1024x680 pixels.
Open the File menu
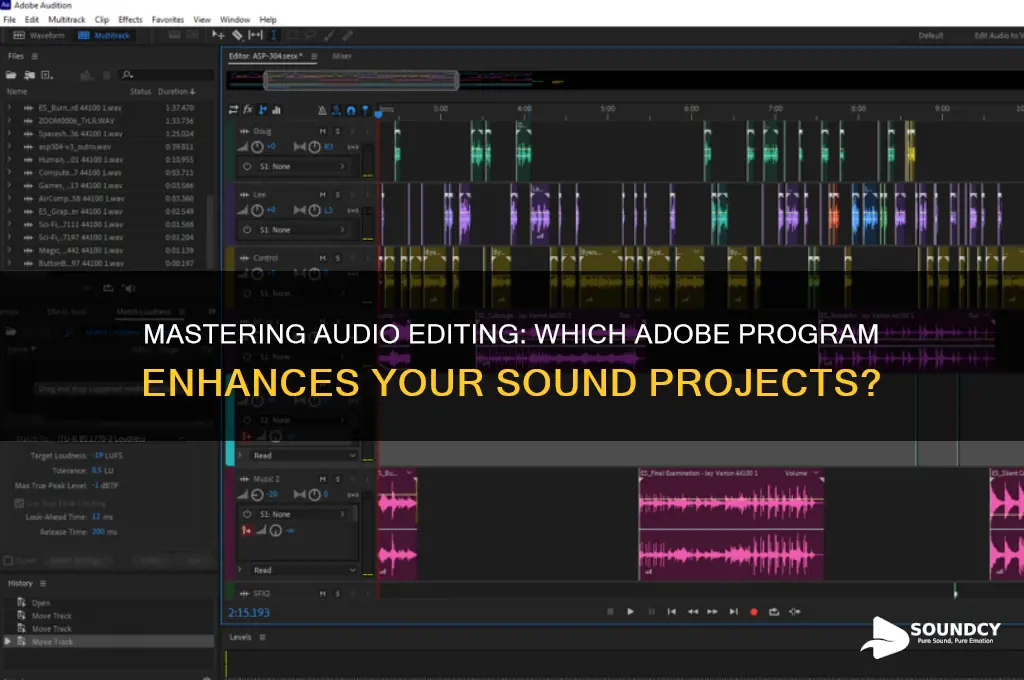click(9, 20)
